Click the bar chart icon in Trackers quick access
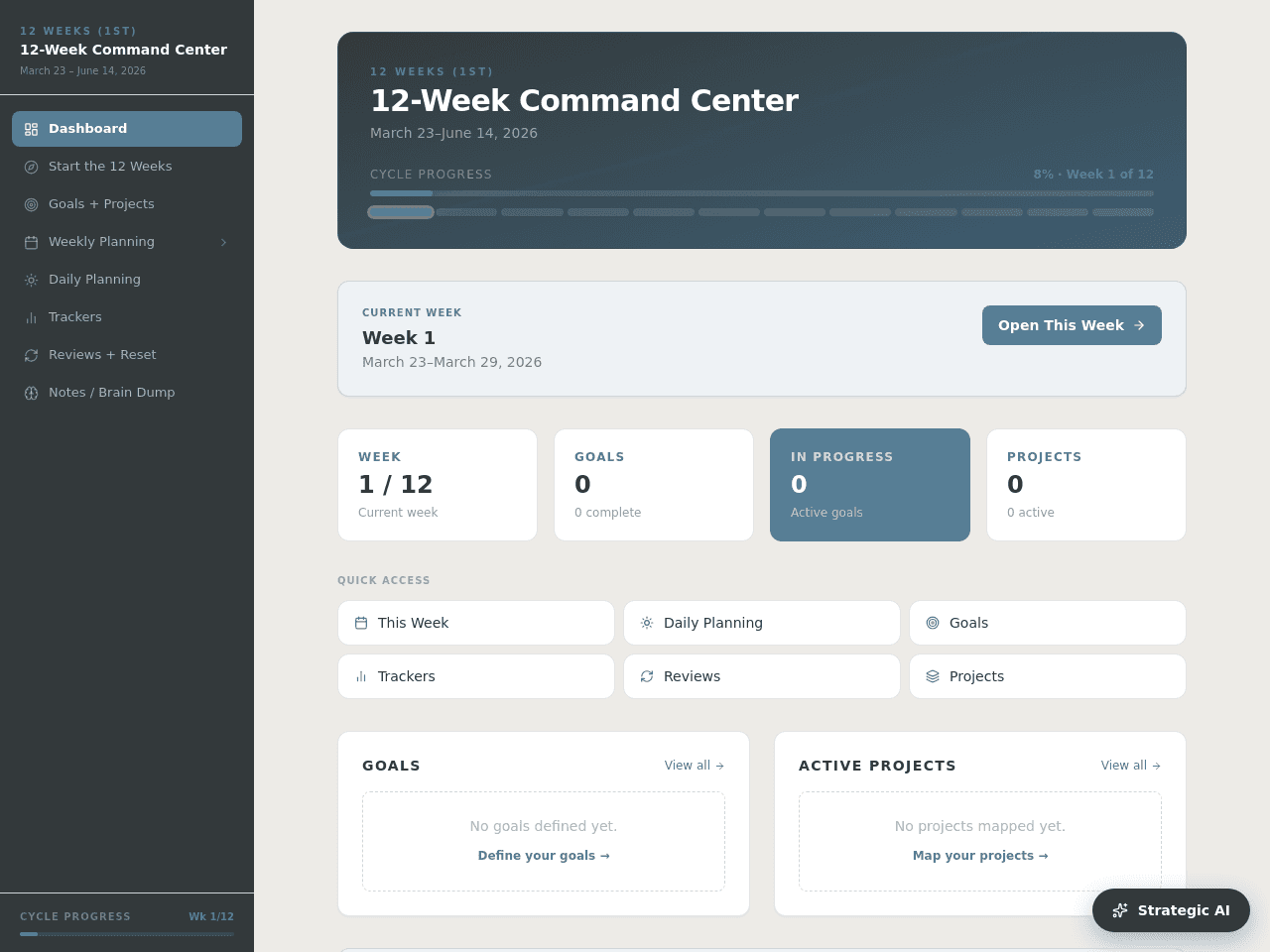This screenshot has height=952, width=1270. (x=361, y=676)
